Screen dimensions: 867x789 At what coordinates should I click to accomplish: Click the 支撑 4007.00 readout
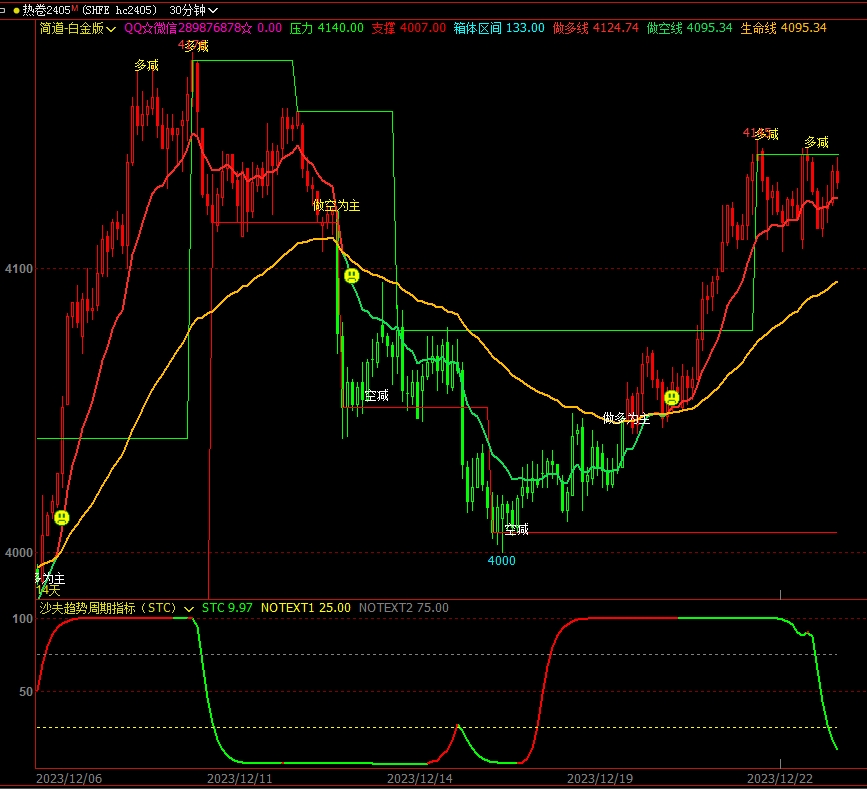point(408,28)
